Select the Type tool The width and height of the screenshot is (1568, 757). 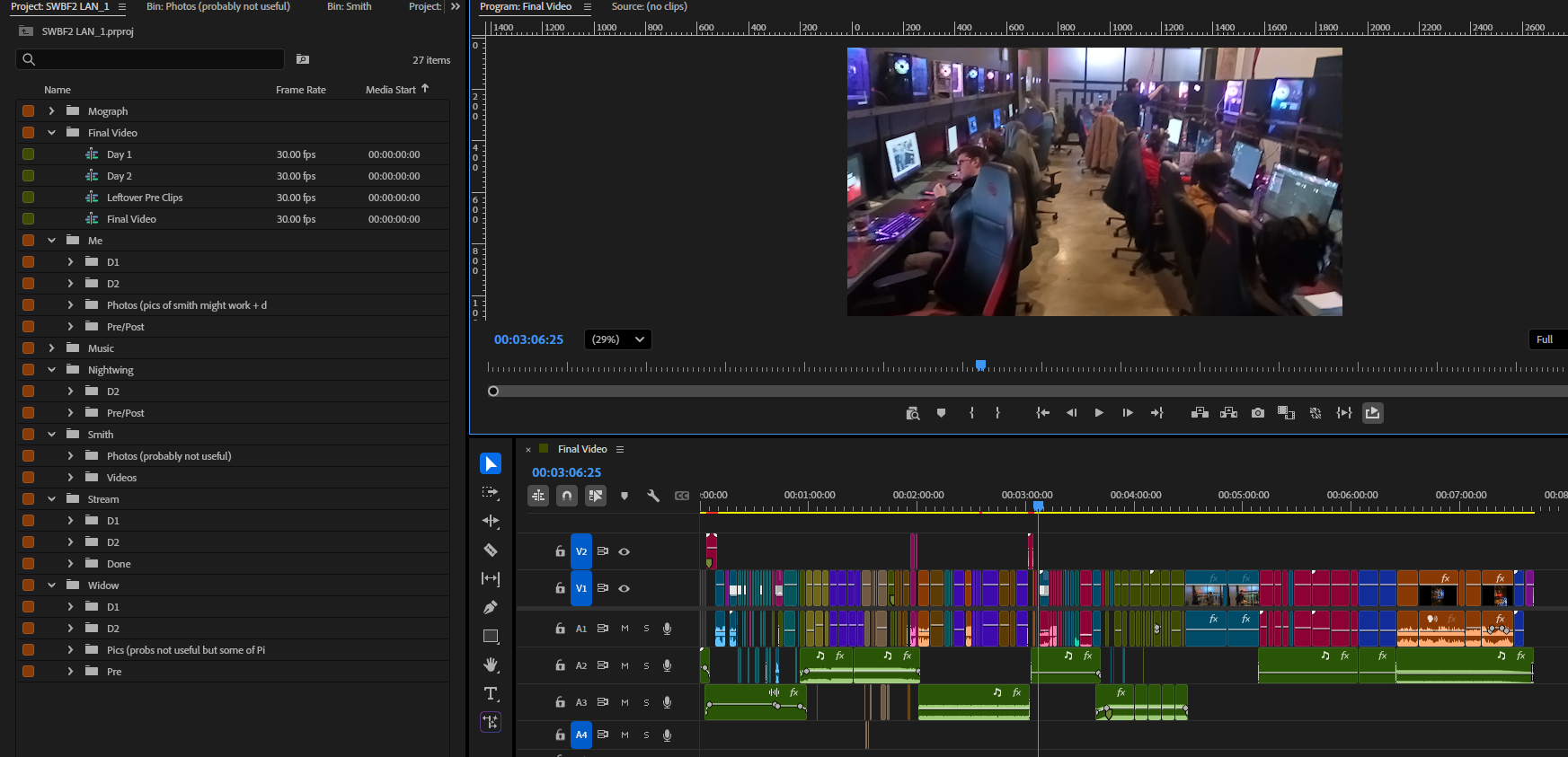(x=491, y=693)
